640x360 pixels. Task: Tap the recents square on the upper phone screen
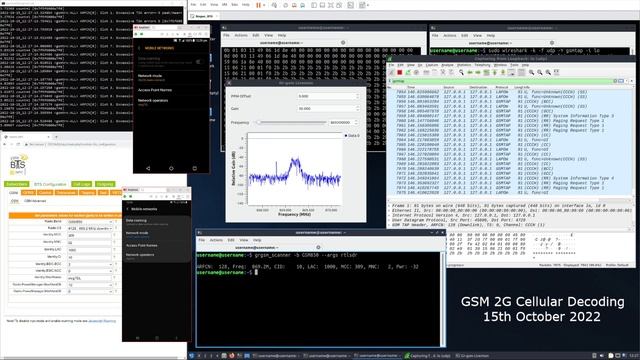point(195,168)
